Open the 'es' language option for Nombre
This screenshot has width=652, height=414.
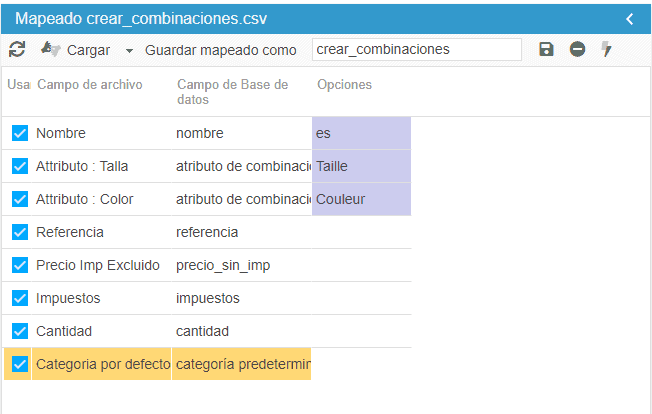pos(361,133)
